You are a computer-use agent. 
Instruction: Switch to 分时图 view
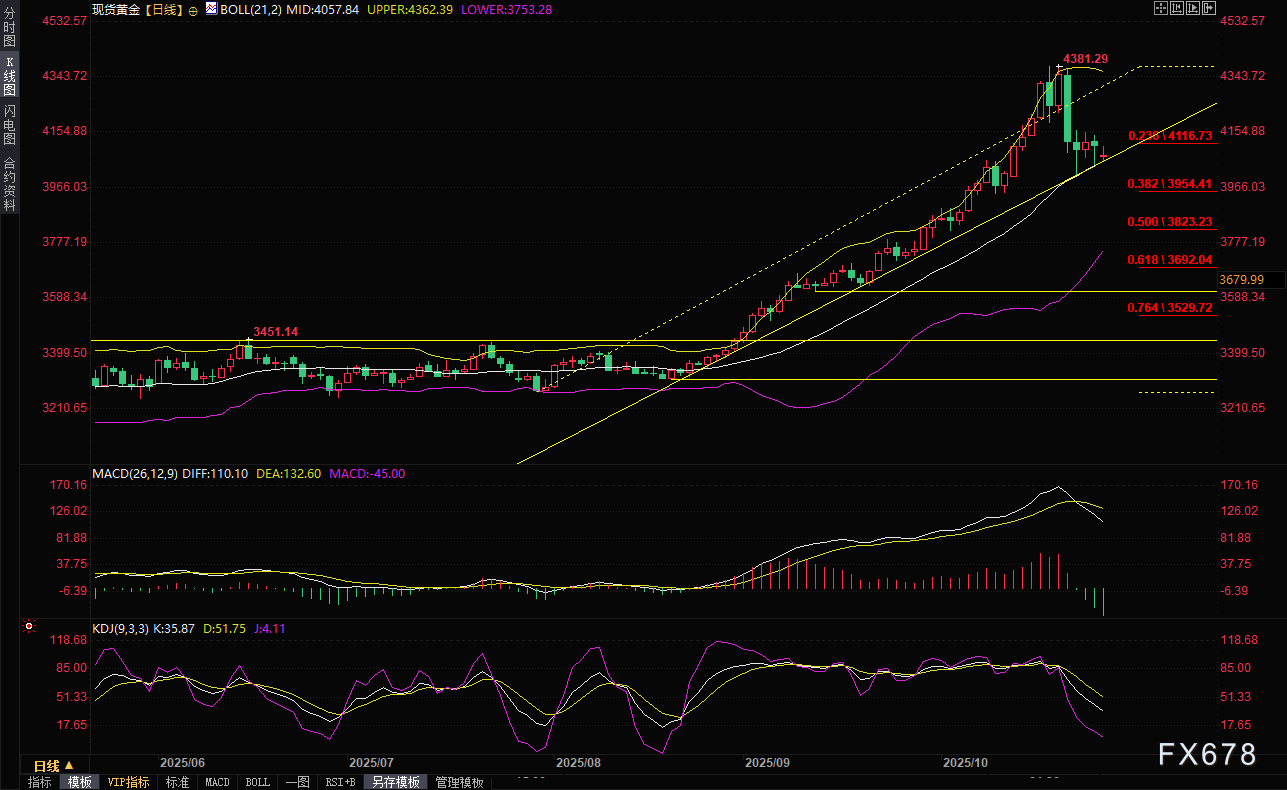point(9,28)
